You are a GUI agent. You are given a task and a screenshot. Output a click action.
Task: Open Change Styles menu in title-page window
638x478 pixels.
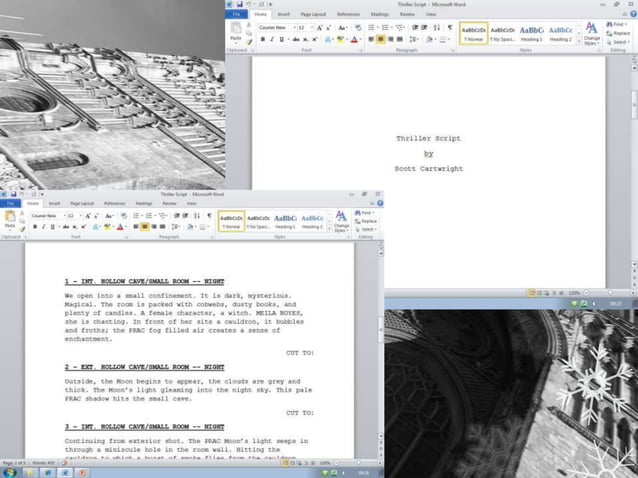(x=591, y=33)
